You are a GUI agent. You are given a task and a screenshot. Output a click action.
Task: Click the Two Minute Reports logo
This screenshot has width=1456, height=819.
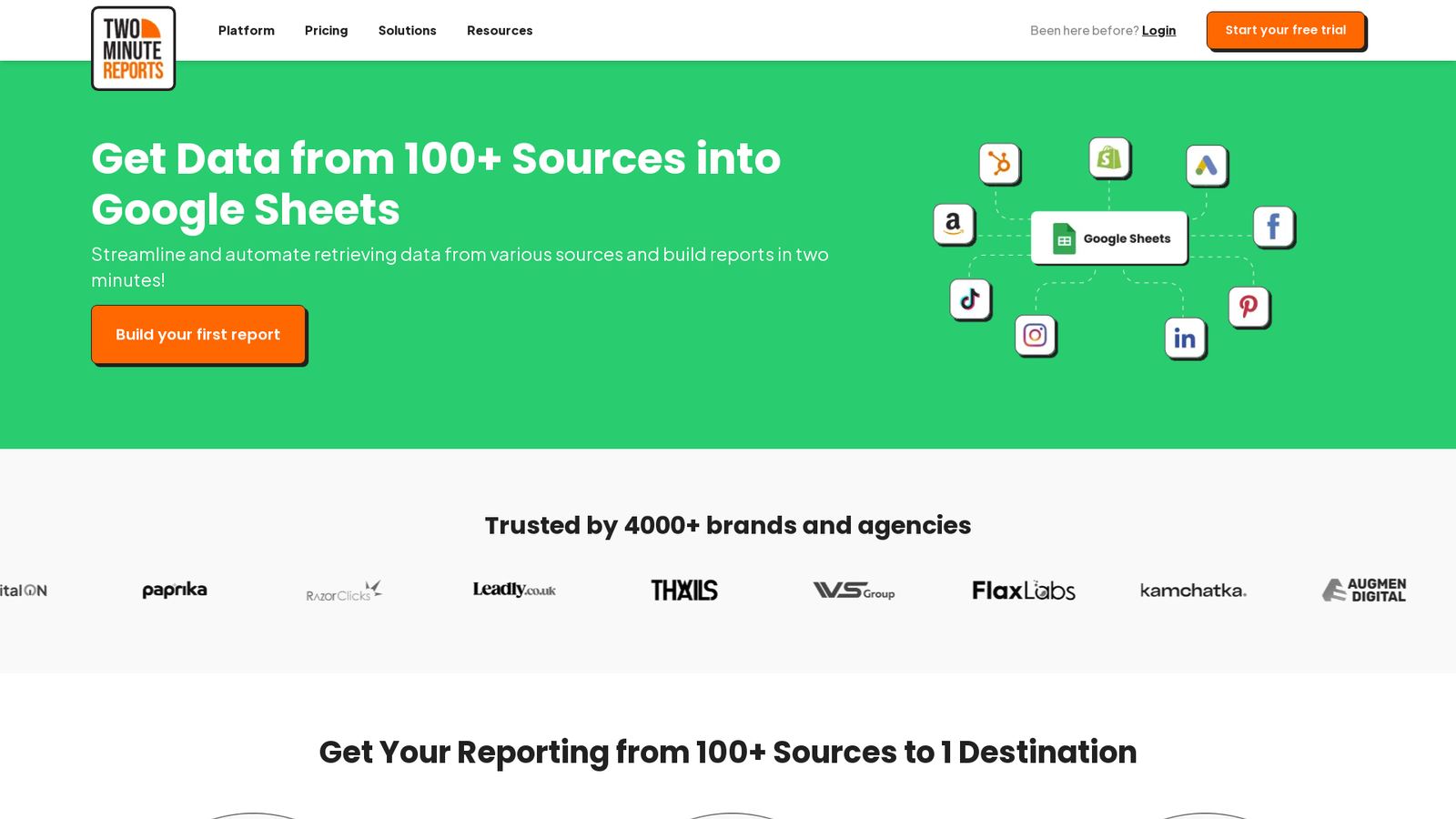tap(133, 48)
